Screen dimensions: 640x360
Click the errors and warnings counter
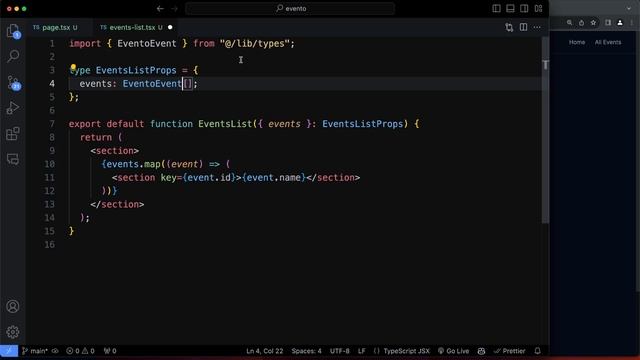click(x=80, y=351)
